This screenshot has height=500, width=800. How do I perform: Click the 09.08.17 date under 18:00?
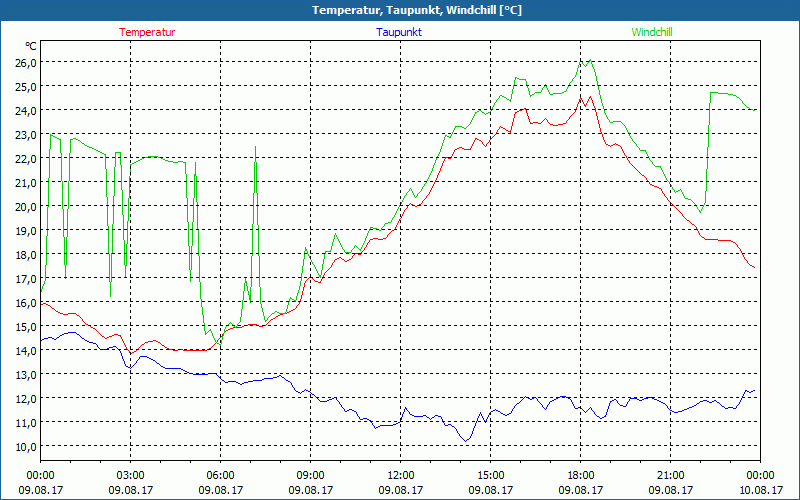click(x=581, y=490)
